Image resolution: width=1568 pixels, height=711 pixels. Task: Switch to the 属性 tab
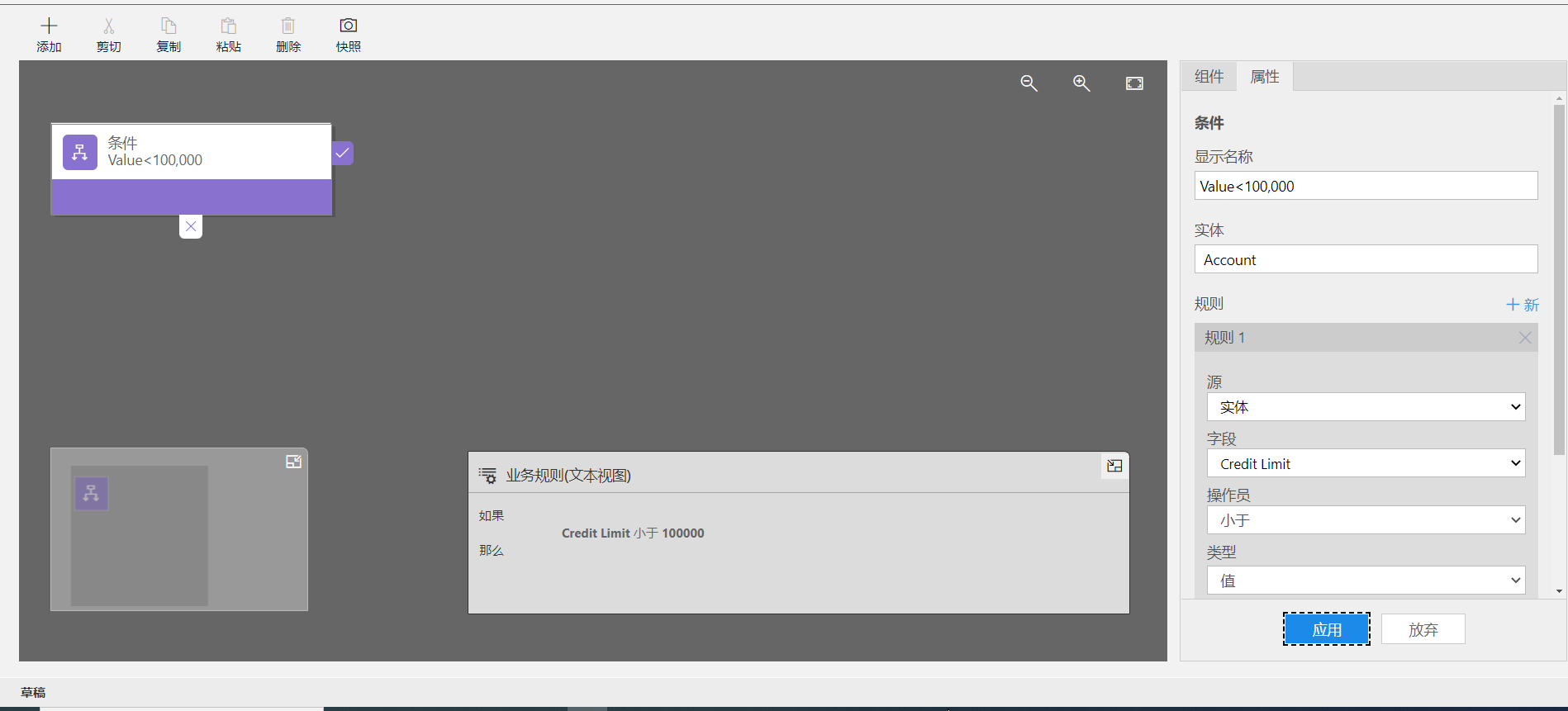coord(1265,77)
